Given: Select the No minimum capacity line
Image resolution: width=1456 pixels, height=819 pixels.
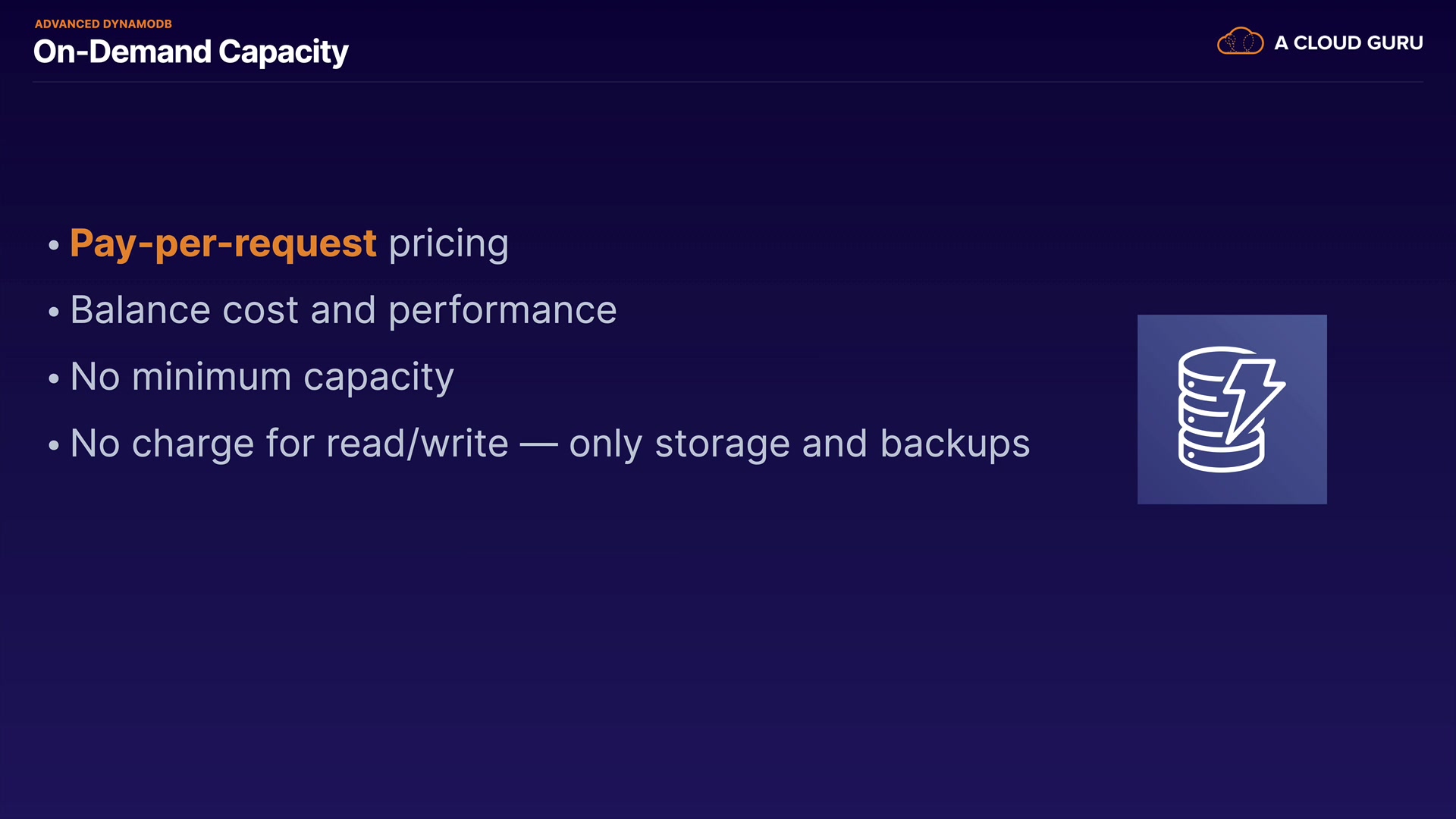Looking at the screenshot, I should click(262, 377).
